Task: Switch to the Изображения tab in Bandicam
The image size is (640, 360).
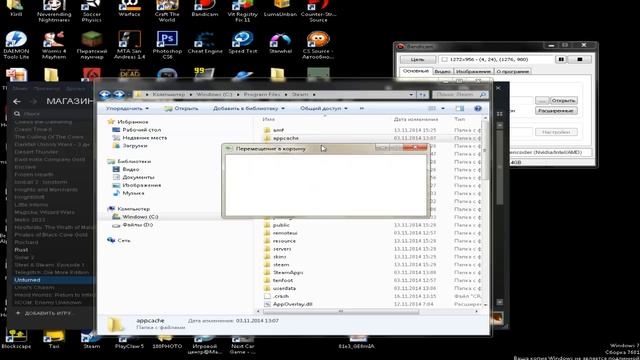Action: click(x=473, y=71)
